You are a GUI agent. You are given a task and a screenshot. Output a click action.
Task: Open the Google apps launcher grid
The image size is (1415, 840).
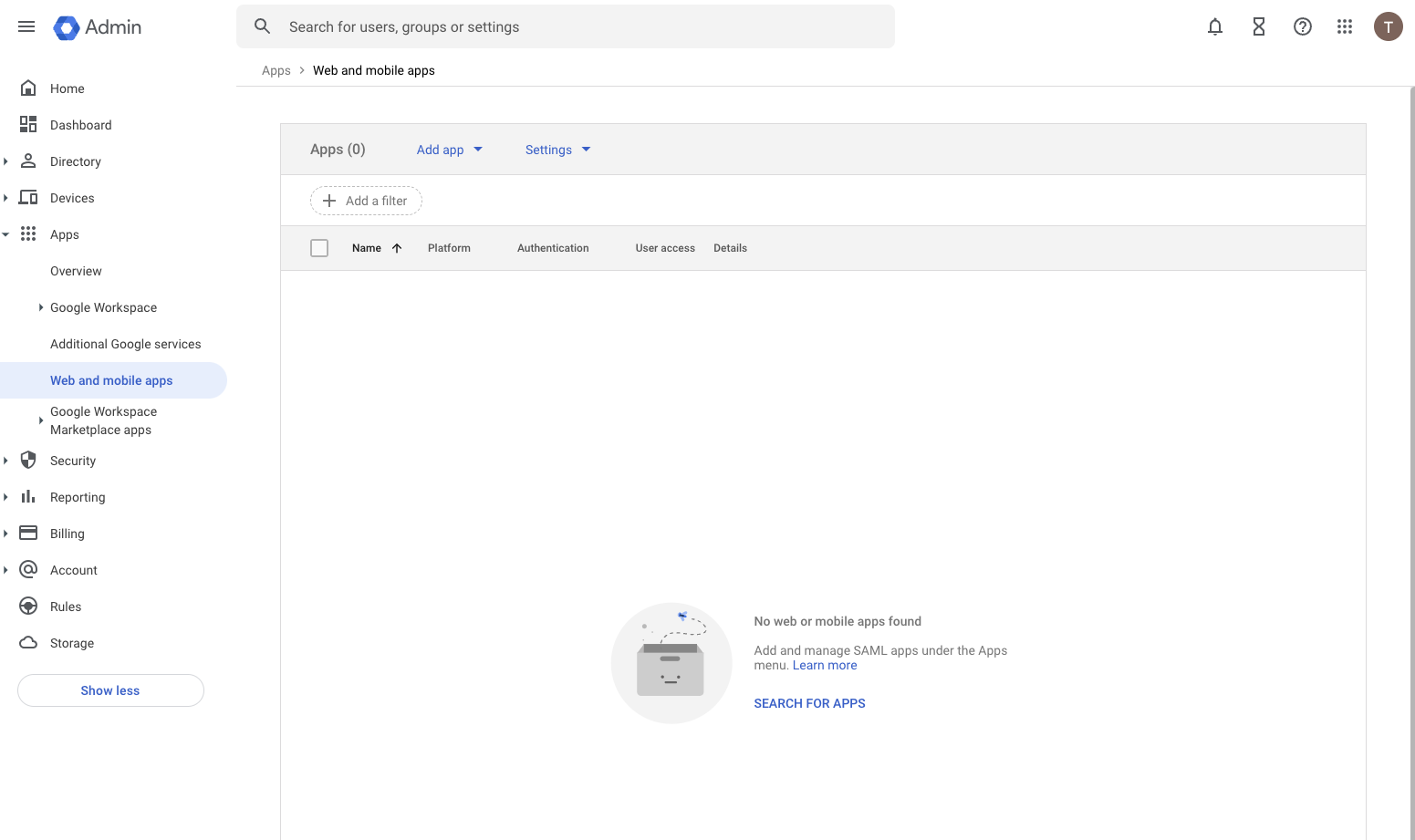(1345, 26)
